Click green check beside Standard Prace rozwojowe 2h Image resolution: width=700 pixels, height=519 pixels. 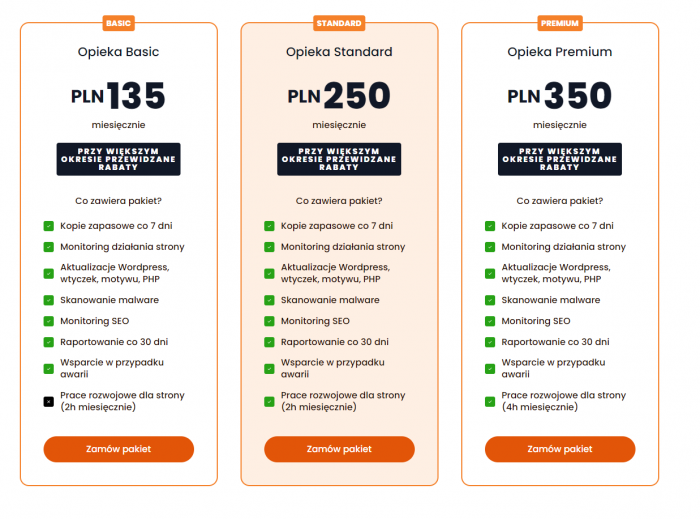269,401
